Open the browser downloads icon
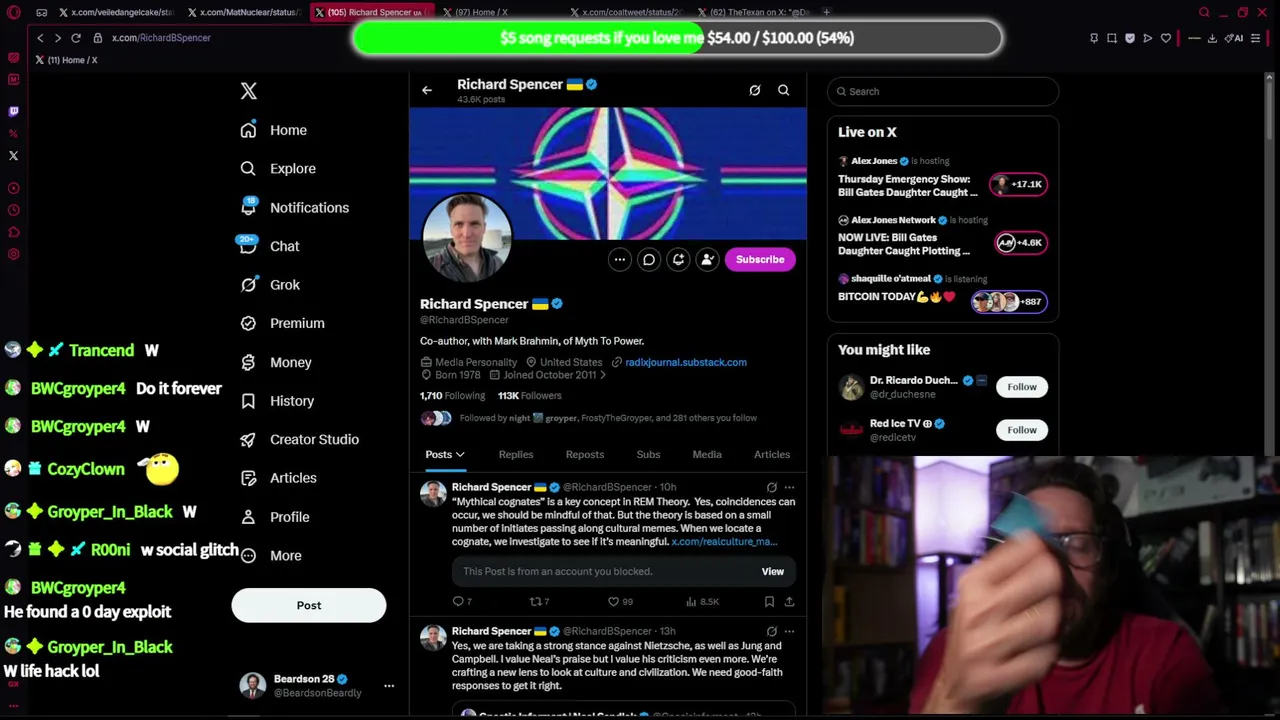The height and width of the screenshot is (720, 1280). [1212, 38]
